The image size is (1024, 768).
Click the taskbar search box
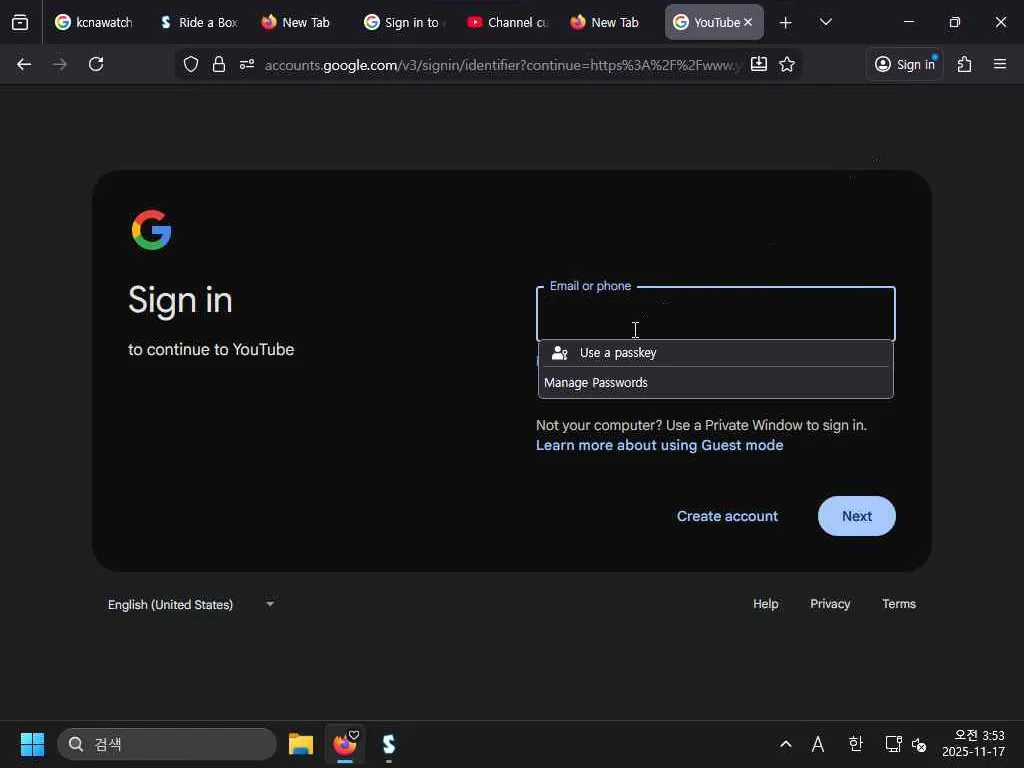[167, 744]
